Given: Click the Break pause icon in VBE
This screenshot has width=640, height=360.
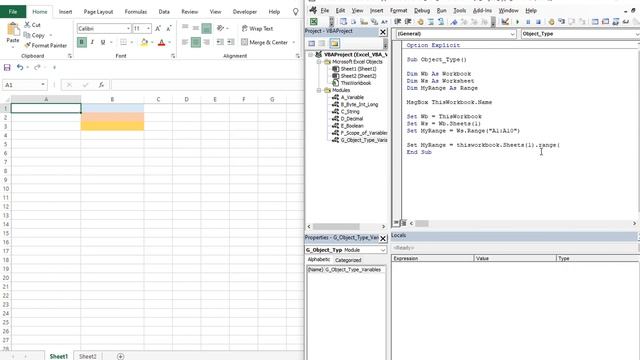Looking at the screenshot, I should (528, 22).
